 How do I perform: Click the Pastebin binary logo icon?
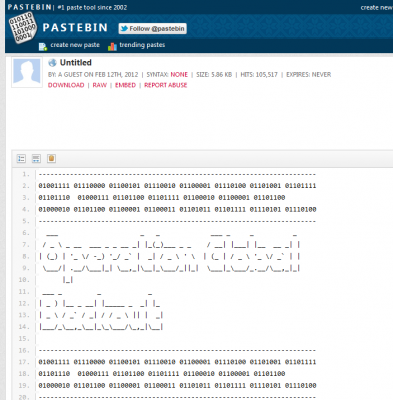click(x=23, y=28)
